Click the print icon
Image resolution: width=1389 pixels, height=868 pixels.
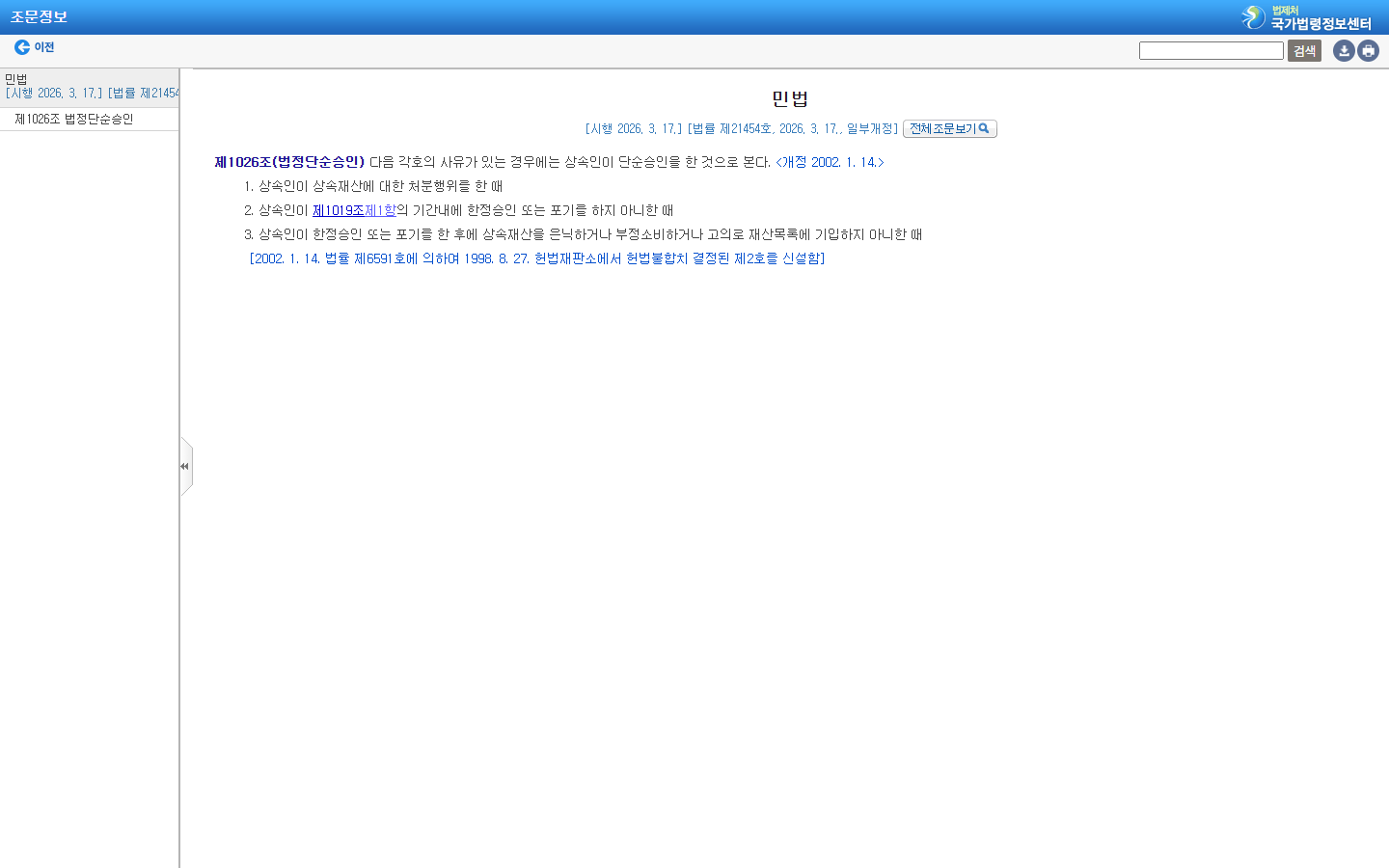click(1368, 50)
